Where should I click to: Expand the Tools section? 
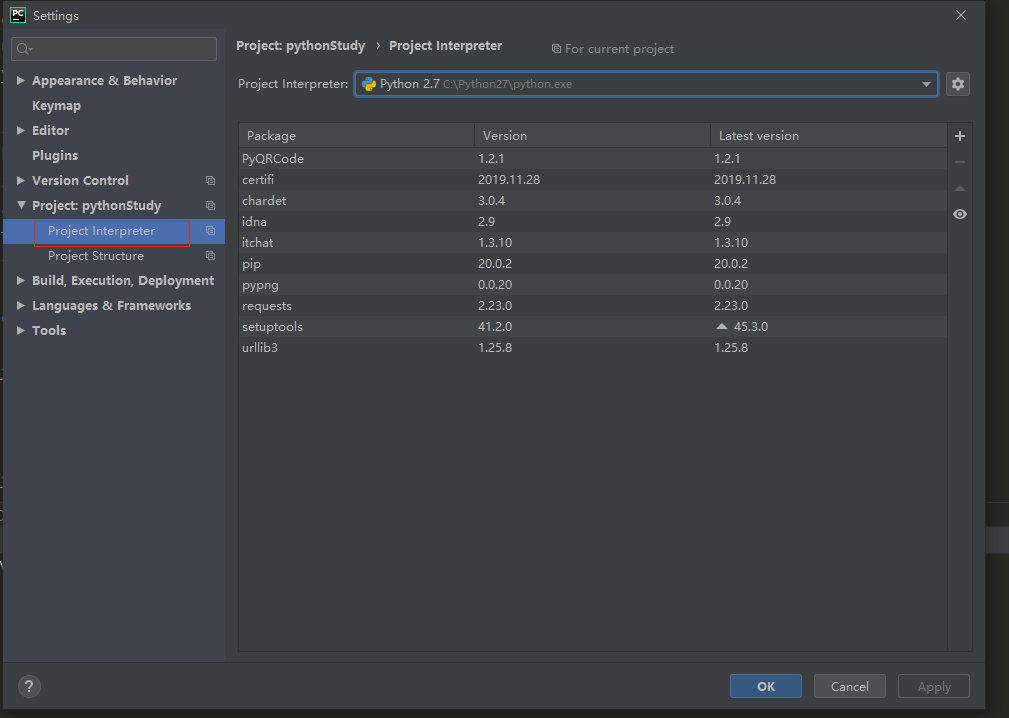pyautogui.click(x=21, y=330)
